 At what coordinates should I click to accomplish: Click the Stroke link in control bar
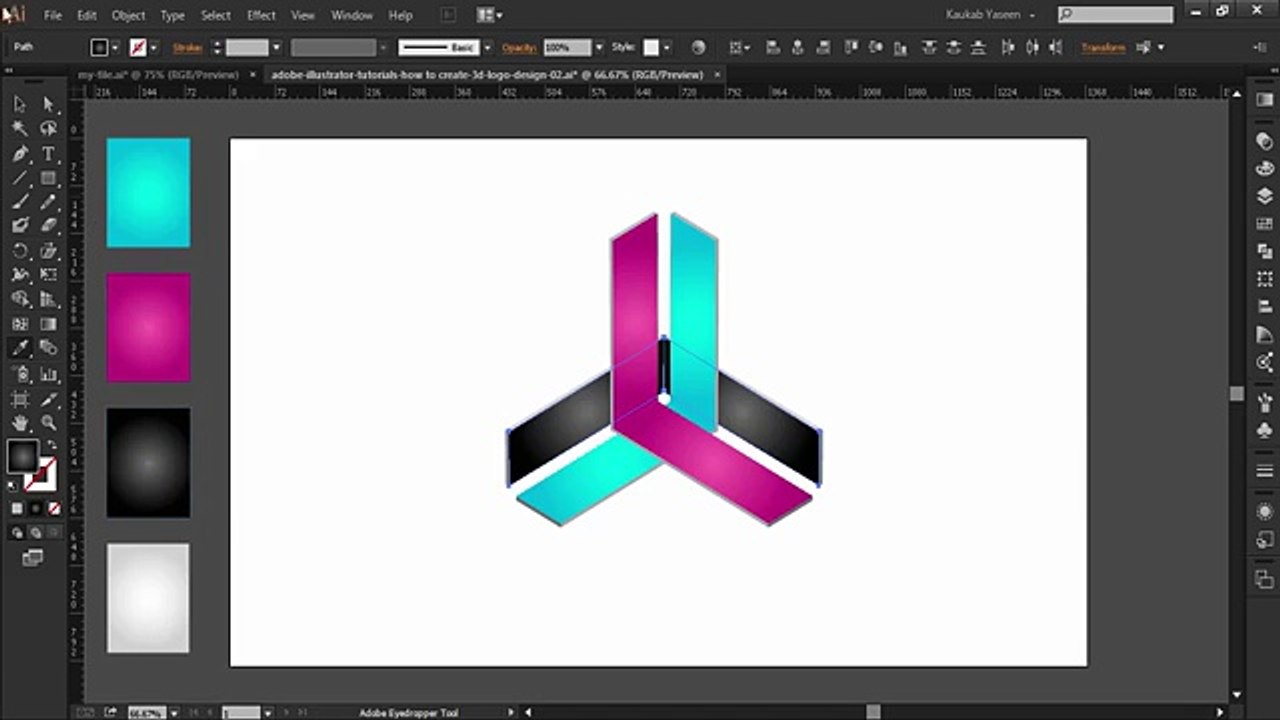[x=188, y=47]
